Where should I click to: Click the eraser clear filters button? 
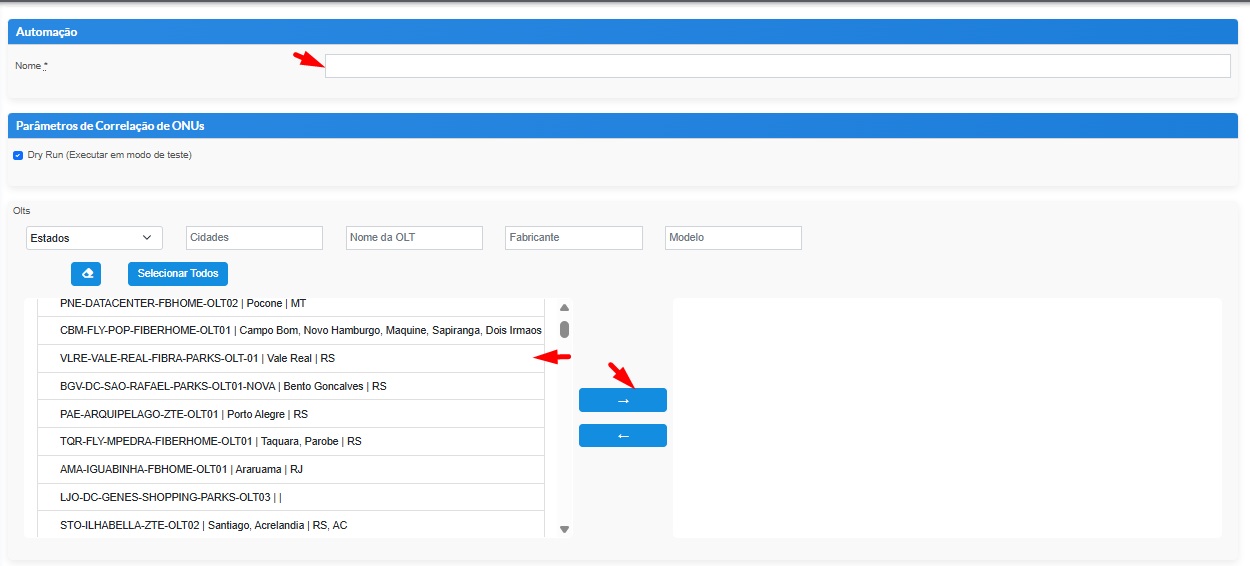(x=86, y=274)
